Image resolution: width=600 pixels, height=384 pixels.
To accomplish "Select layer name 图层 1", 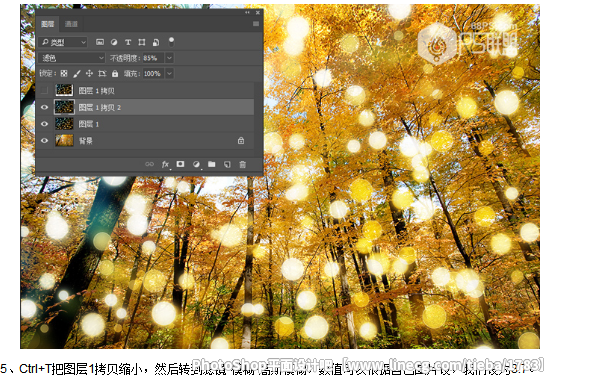I will point(88,124).
